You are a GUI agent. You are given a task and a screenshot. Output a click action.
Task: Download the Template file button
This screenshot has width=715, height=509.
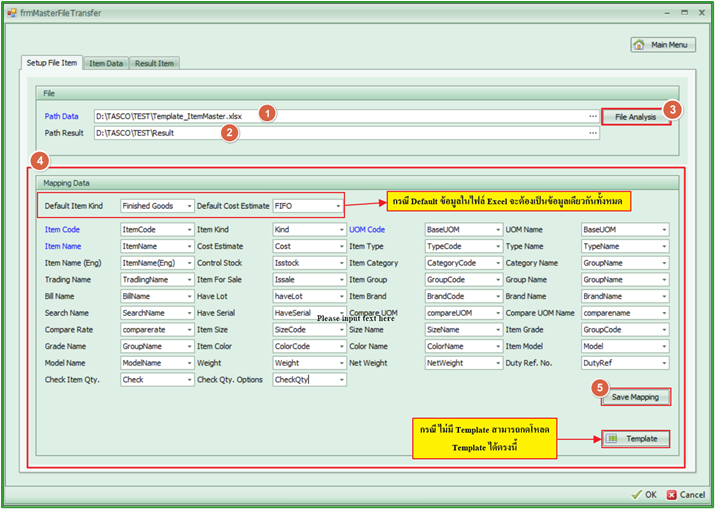pyautogui.click(x=635, y=439)
